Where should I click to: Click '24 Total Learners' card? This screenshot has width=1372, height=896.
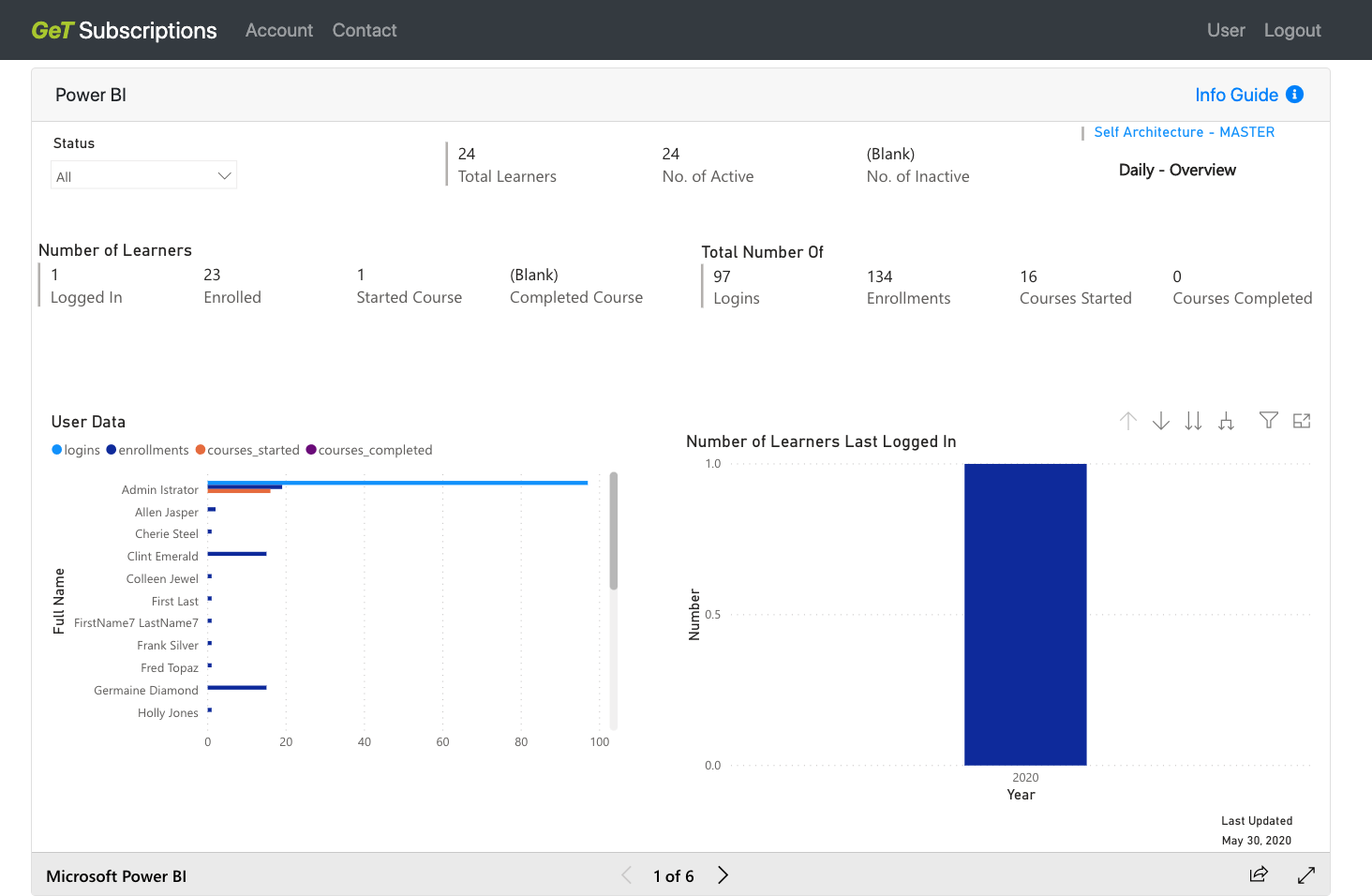tap(507, 165)
